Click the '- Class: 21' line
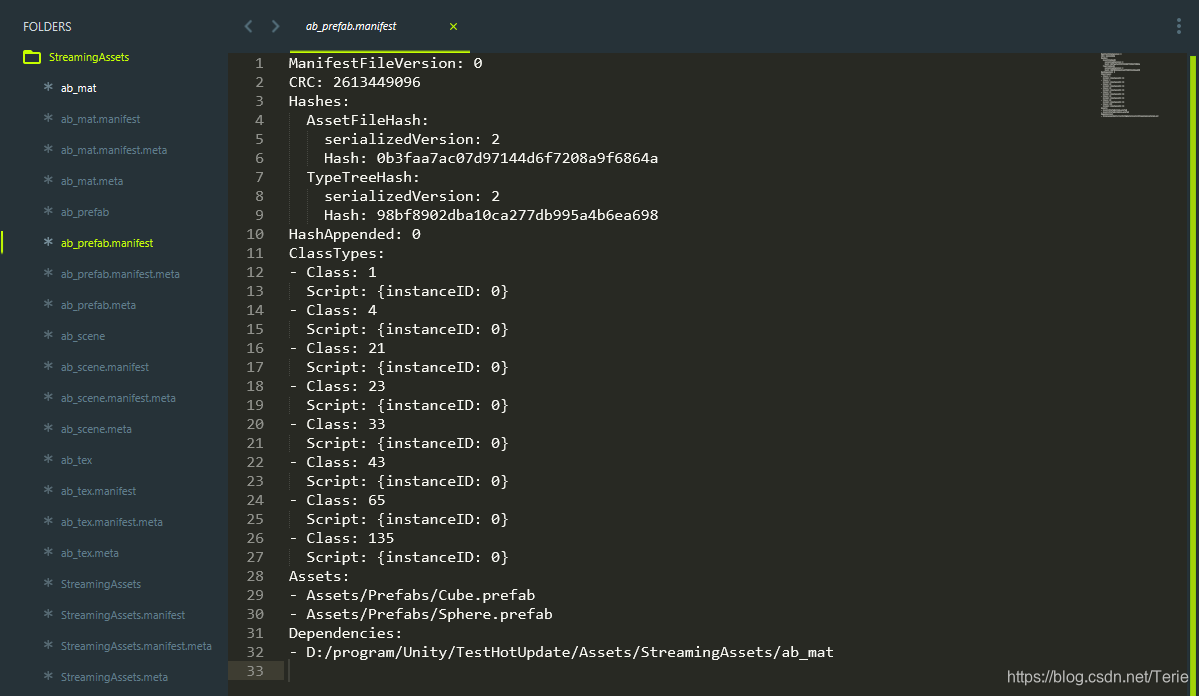Image resolution: width=1199 pixels, height=696 pixels. coord(336,348)
